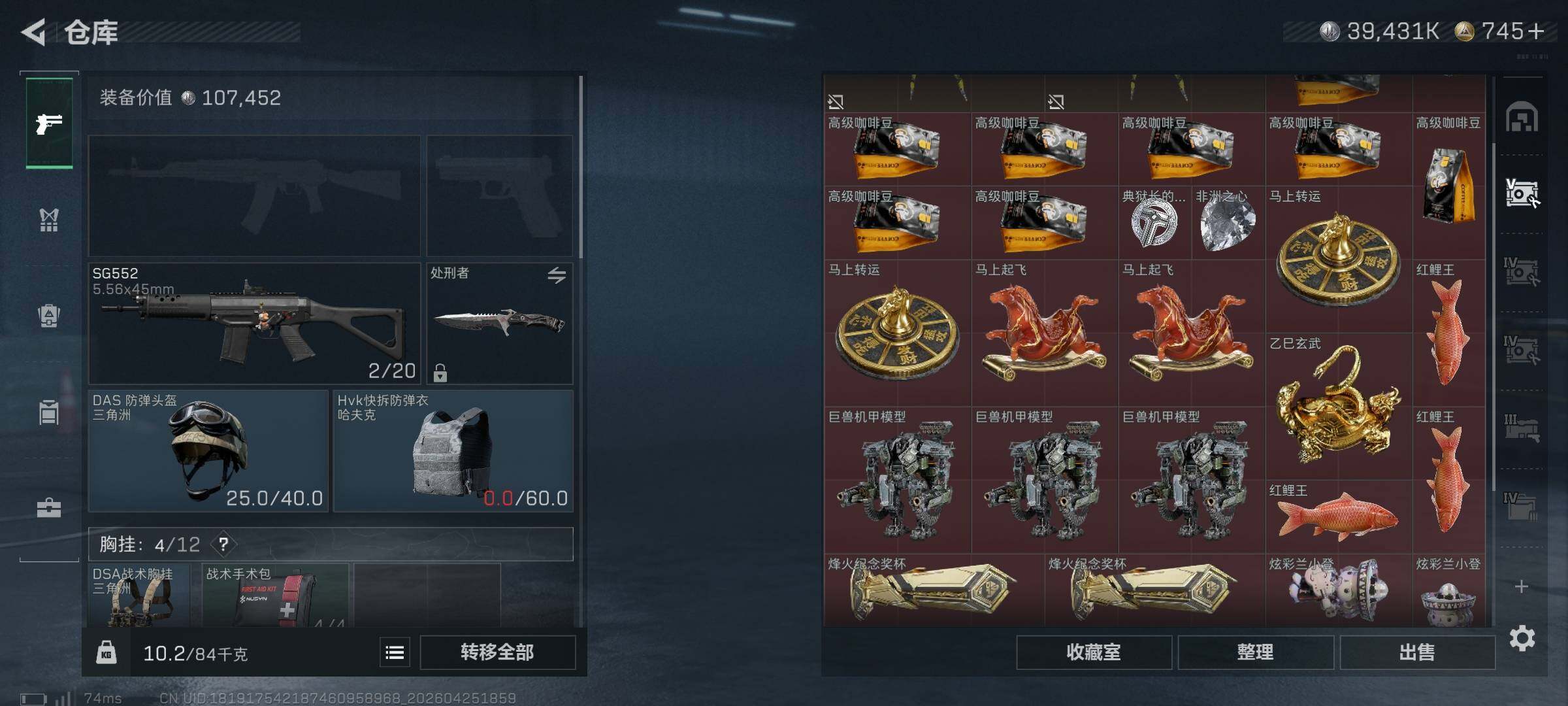Image resolution: width=1568 pixels, height=706 pixels.
Task: Open the briefcase safe-box sidebar icon
Action: tap(49, 508)
